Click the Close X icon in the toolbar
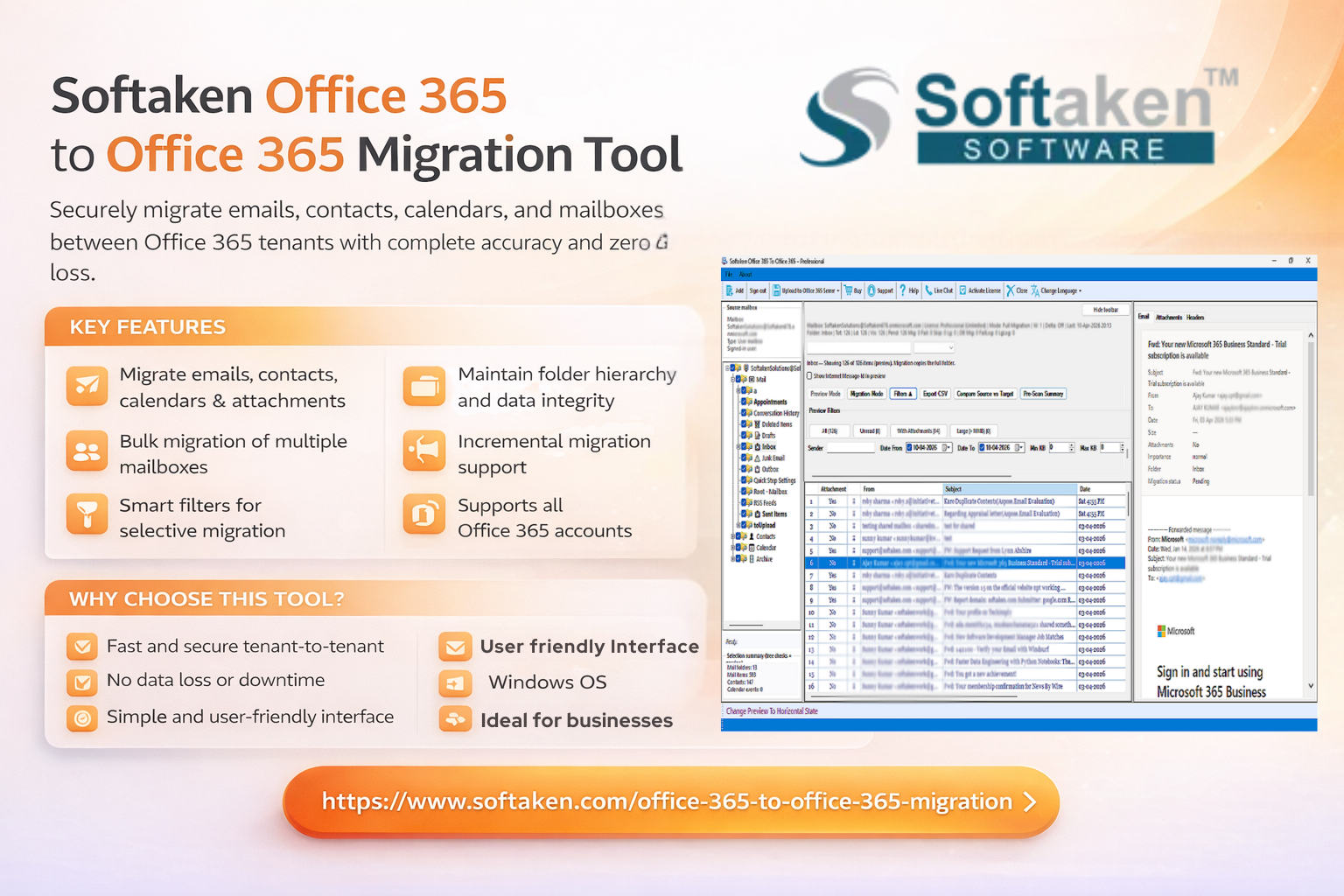Viewport: 1344px width, 896px height. (x=1011, y=290)
